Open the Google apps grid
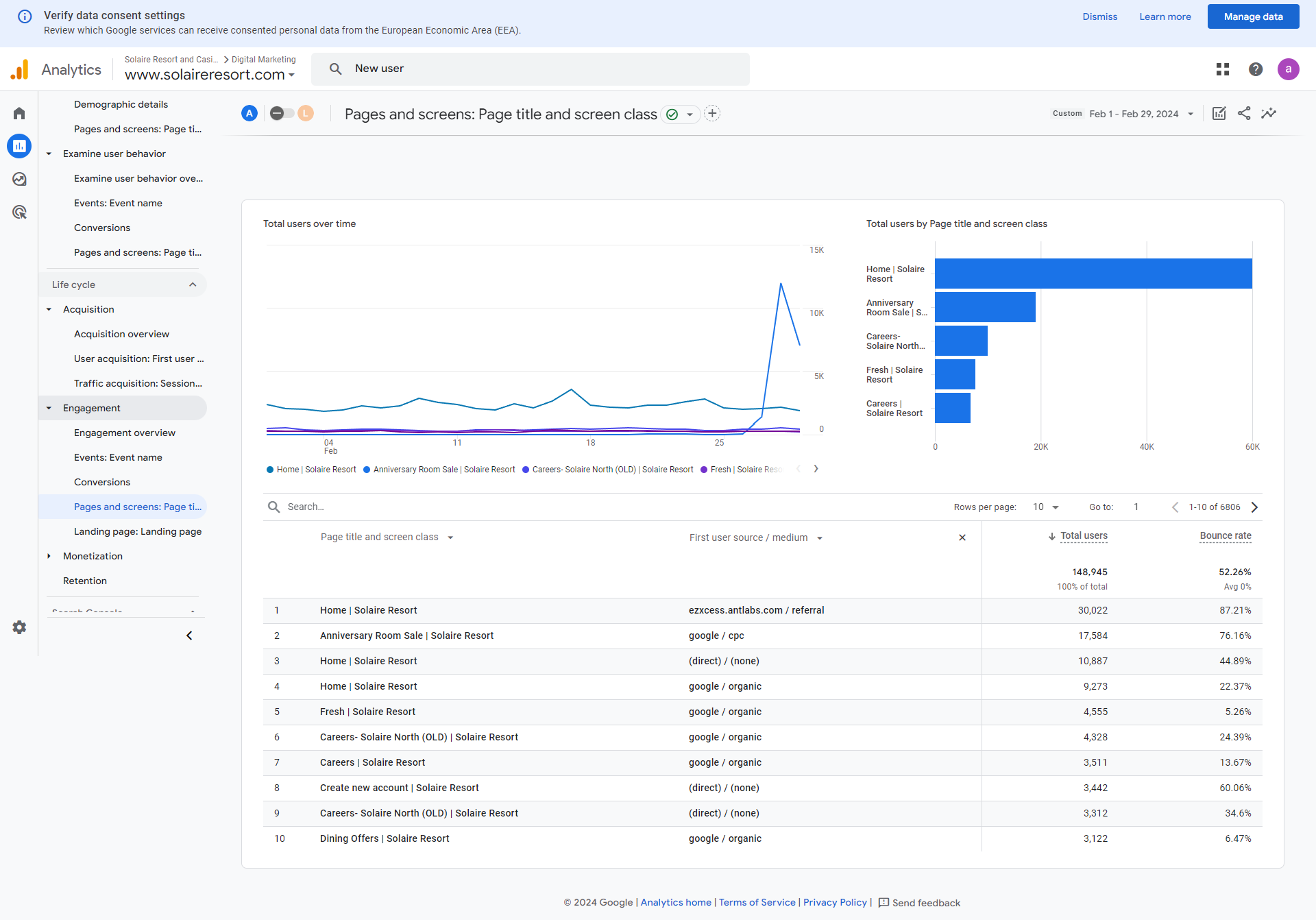The width and height of the screenshot is (1316, 920). (x=1223, y=69)
